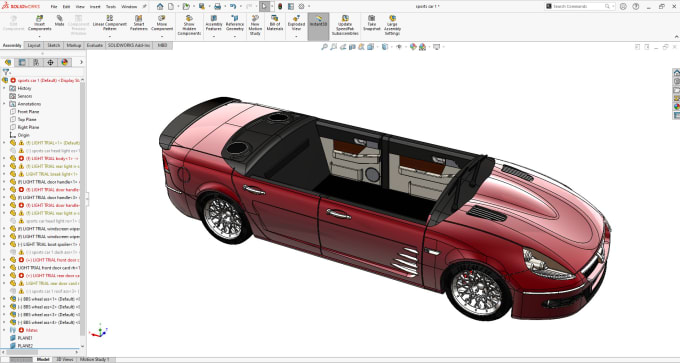The height and width of the screenshot is (363, 680).
Task: Activate the Select cursor tool
Action: [x=264, y=7]
